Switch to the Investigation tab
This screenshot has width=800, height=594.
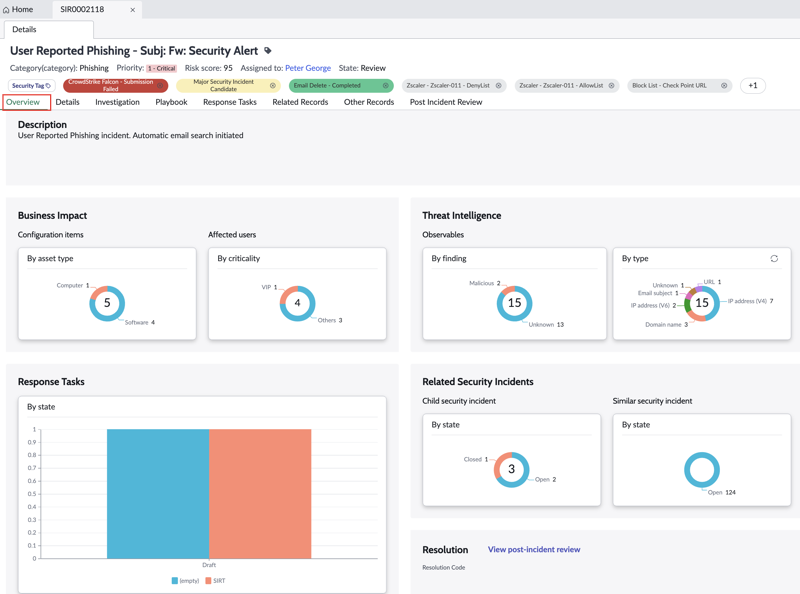(x=117, y=102)
